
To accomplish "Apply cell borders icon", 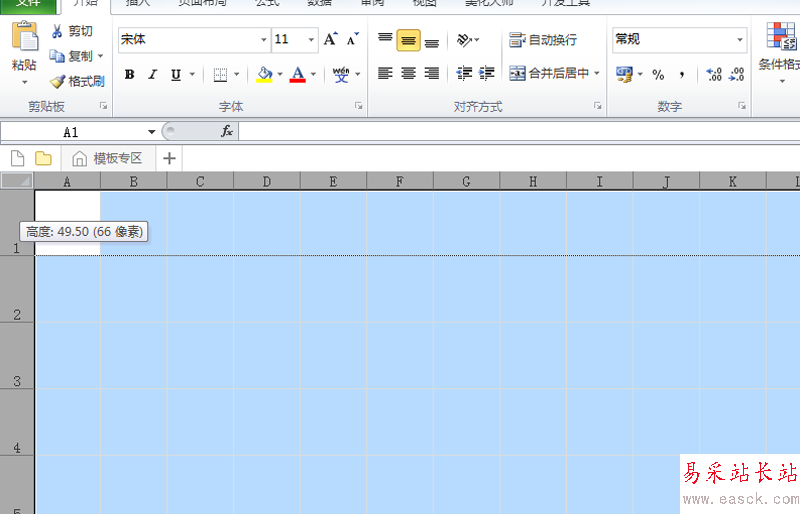I will tap(220, 75).
